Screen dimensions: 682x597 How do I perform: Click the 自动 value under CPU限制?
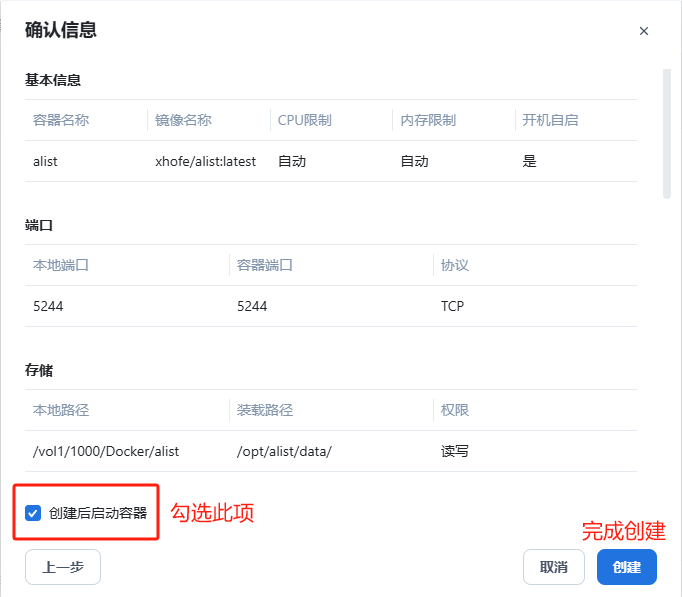click(x=292, y=162)
